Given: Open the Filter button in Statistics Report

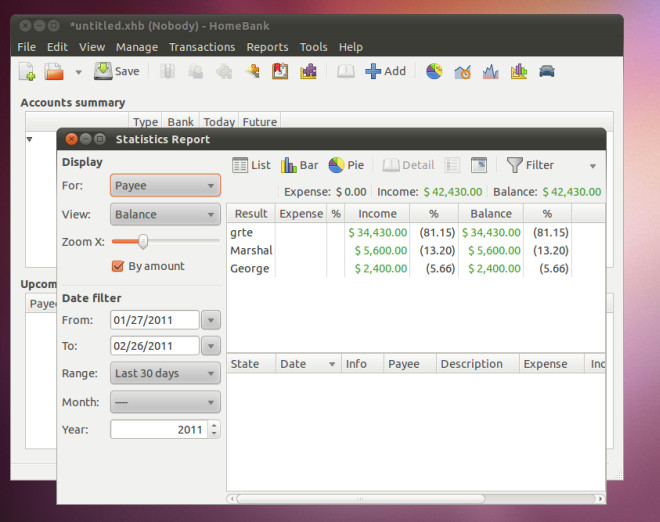Looking at the screenshot, I should pos(530,165).
